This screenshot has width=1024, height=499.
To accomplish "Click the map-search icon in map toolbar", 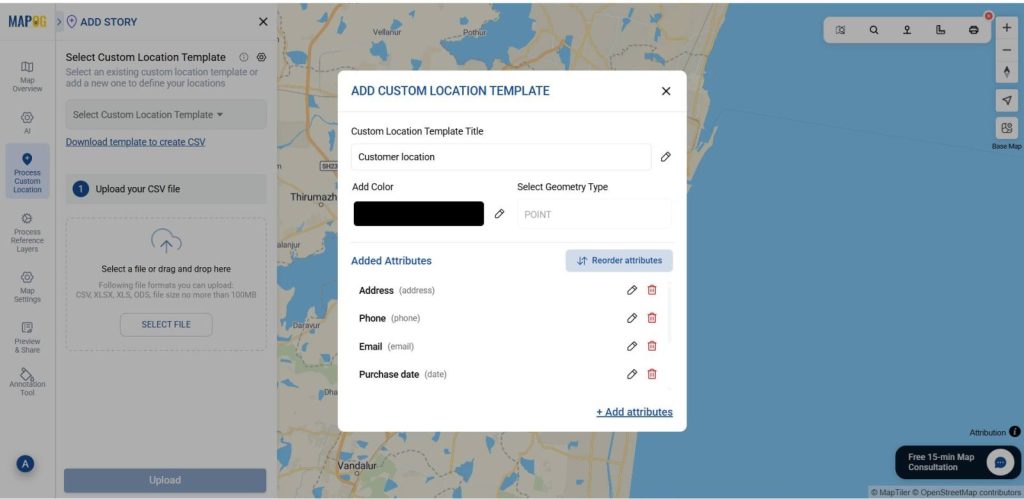I will coord(840,30).
